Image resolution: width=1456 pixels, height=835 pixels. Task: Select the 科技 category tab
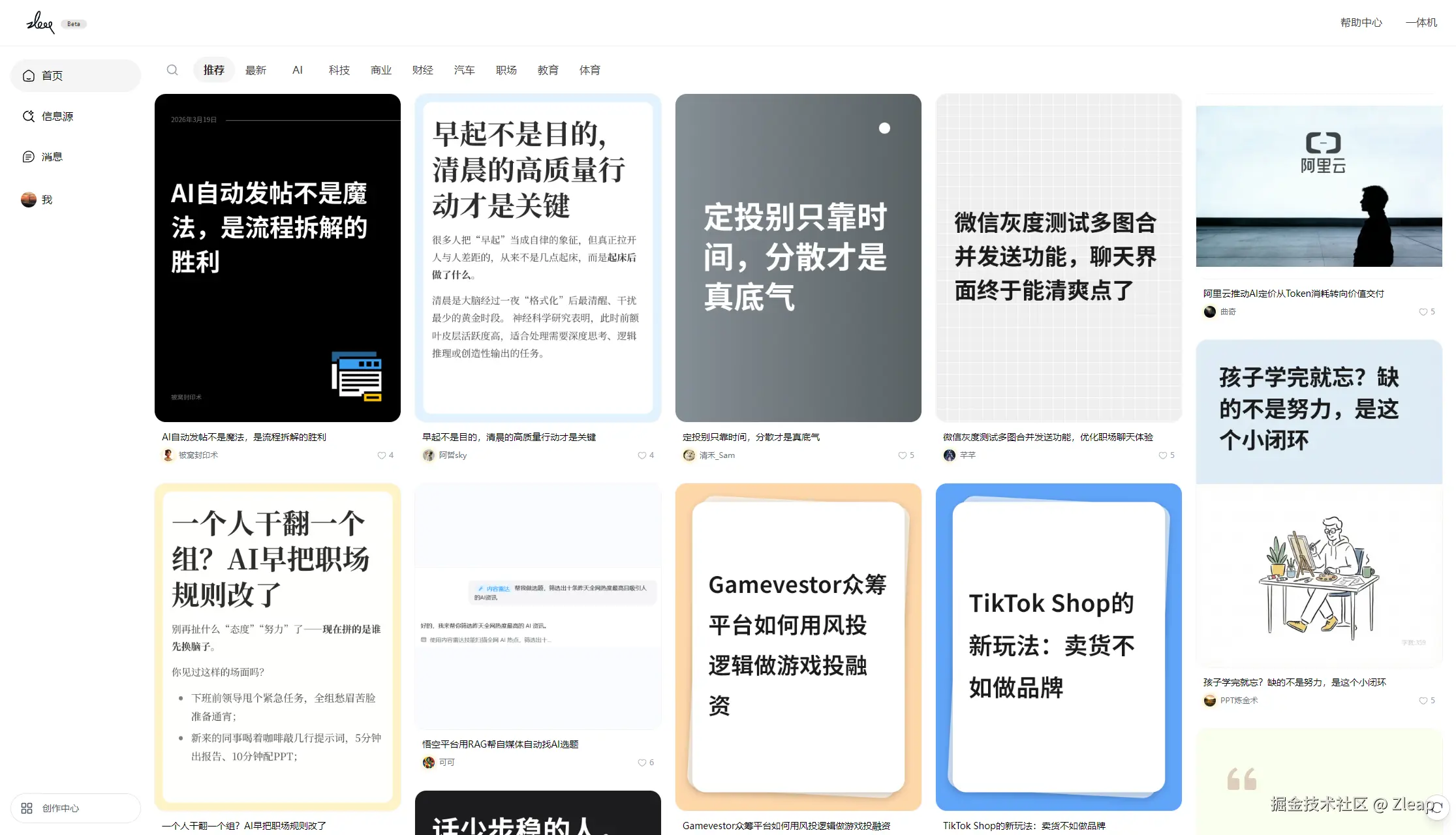coord(339,70)
